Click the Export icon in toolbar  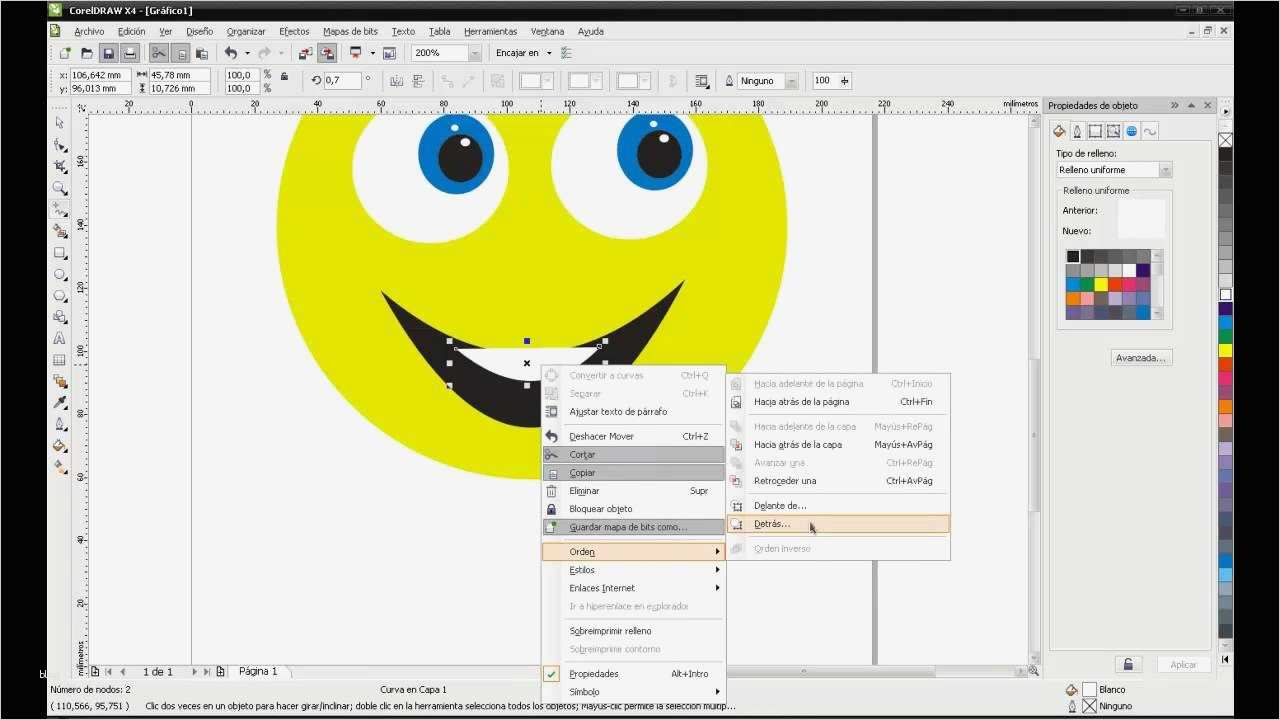pos(327,53)
